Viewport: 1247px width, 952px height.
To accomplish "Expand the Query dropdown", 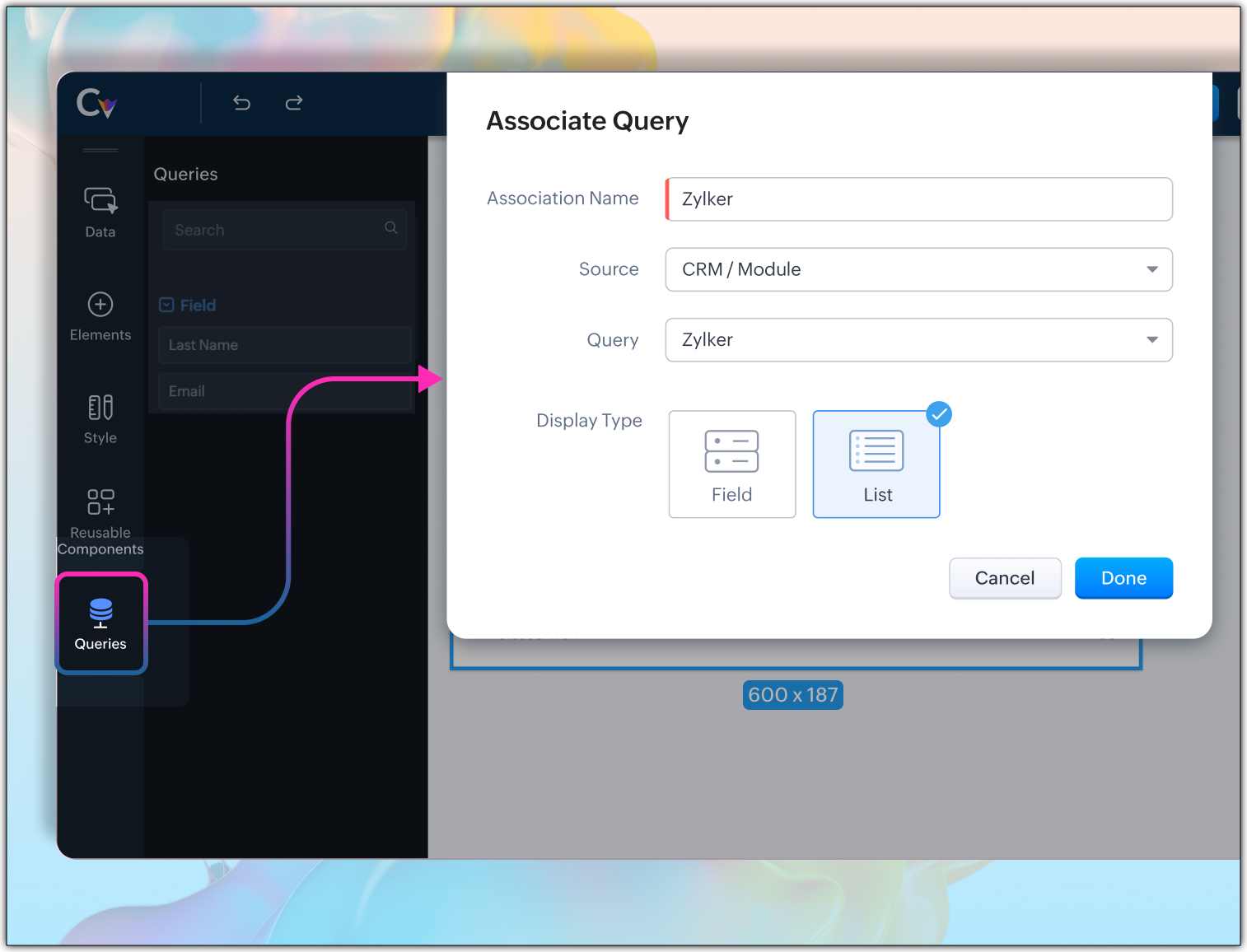I will pos(918,340).
